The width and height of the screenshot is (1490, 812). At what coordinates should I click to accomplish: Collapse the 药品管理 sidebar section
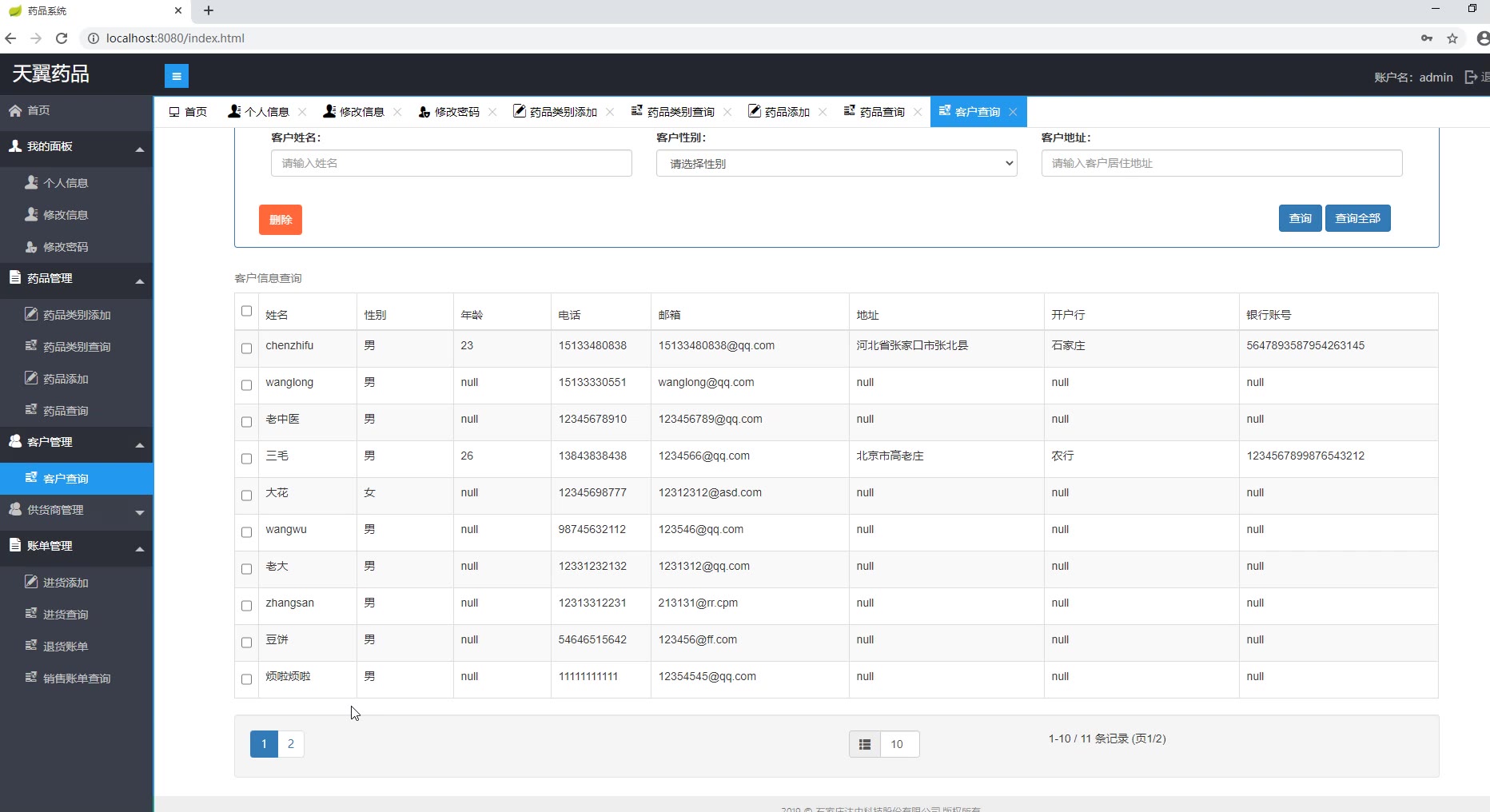[x=77, y=279]
